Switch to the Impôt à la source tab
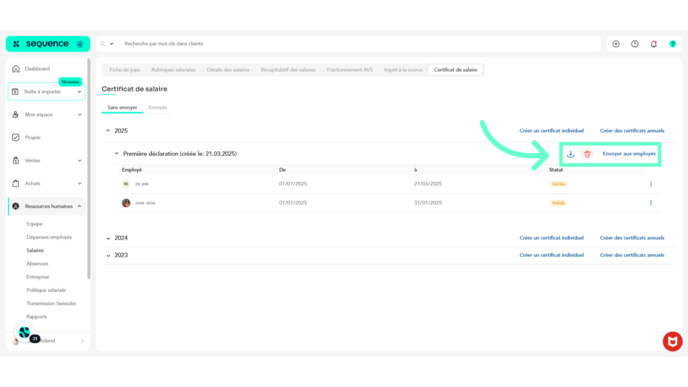The width and height of the screenshot is (688, 387). [403, 70]
